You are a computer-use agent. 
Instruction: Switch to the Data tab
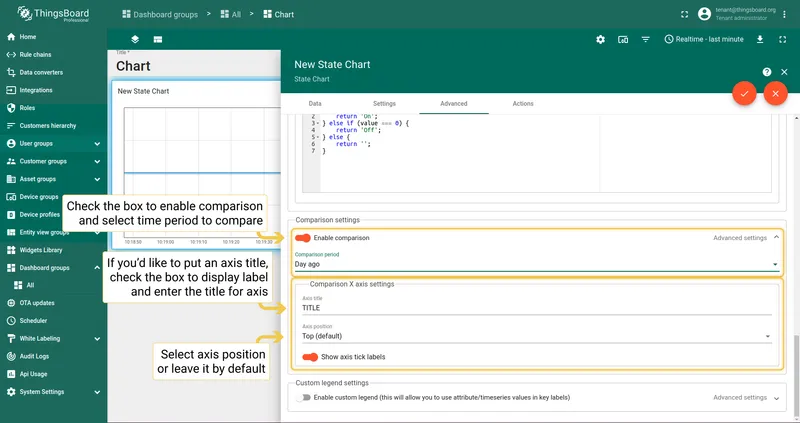[x=315, y=104]
